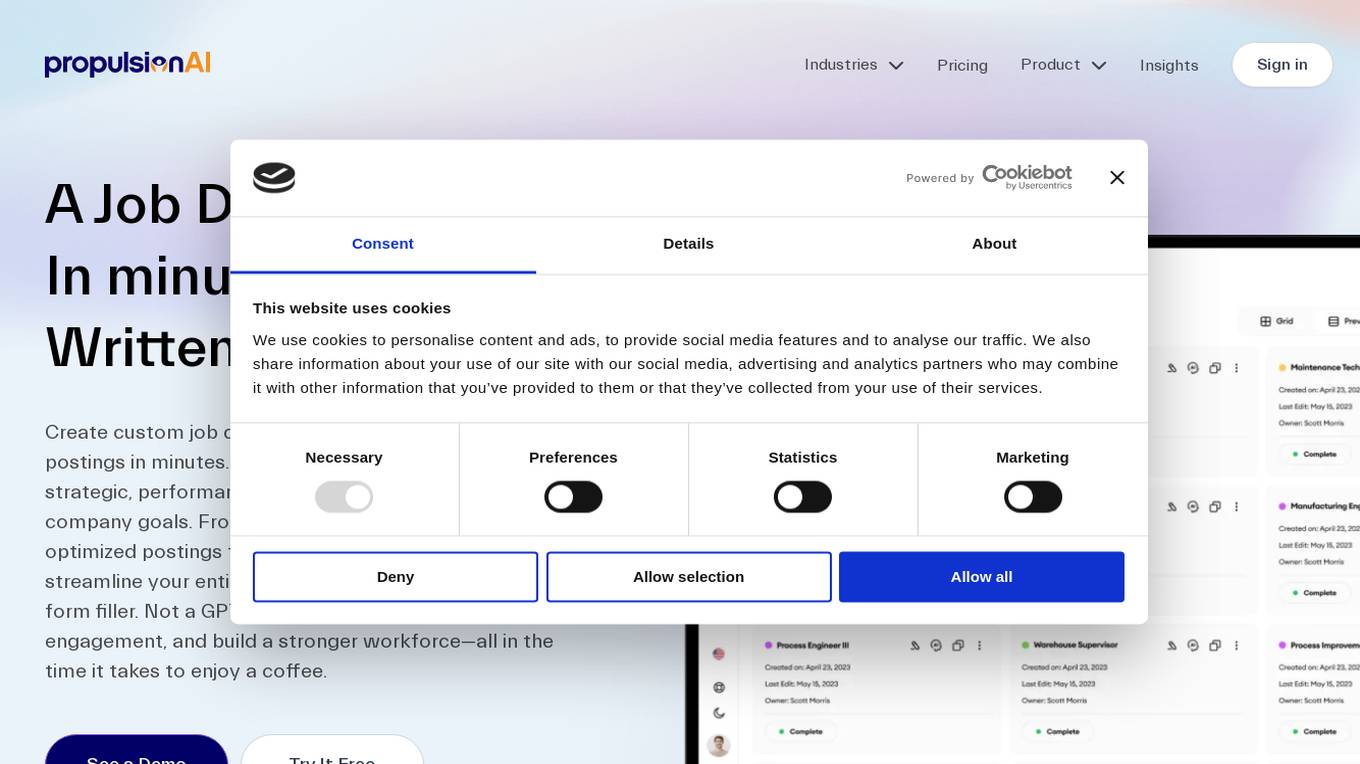Select the Consent tab
Viewport: 1360px width, 764px height.
(383, 244)
